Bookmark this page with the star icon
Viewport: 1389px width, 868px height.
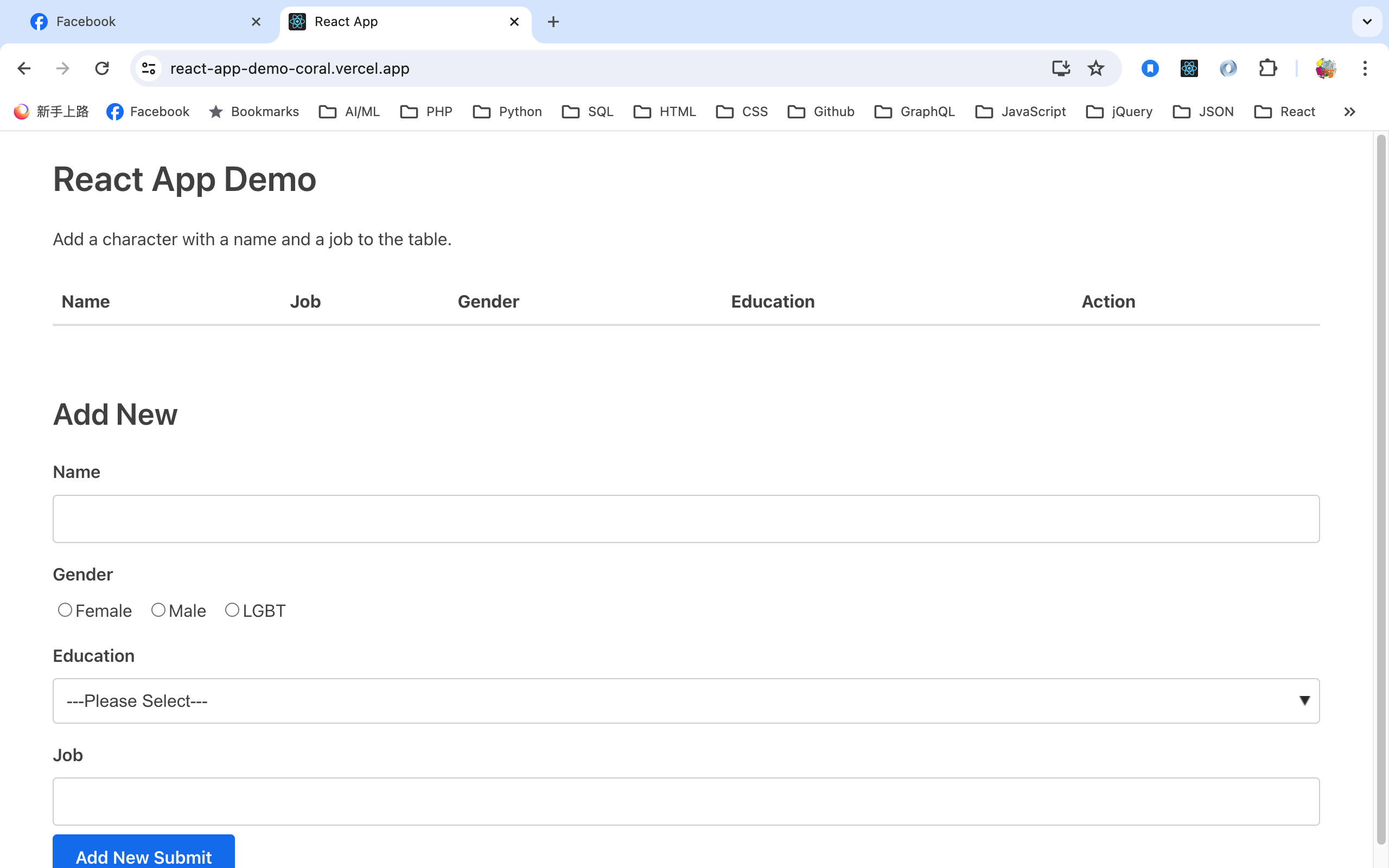point(1095,68)
